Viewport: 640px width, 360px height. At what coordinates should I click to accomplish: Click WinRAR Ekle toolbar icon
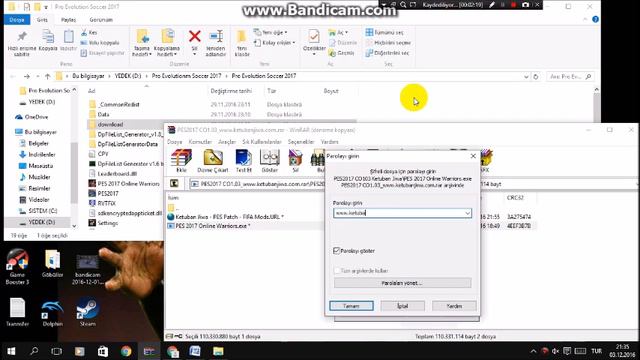coord(181,158)
